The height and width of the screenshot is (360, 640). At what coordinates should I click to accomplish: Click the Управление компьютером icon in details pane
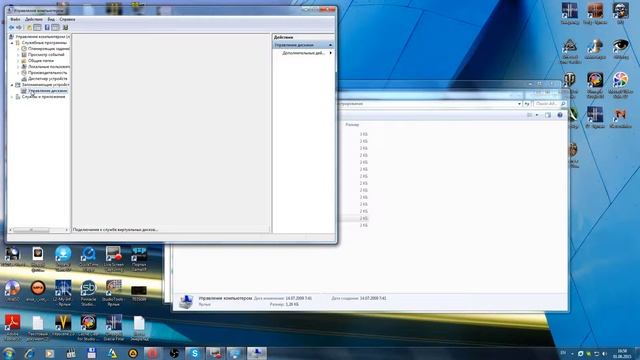186,301
